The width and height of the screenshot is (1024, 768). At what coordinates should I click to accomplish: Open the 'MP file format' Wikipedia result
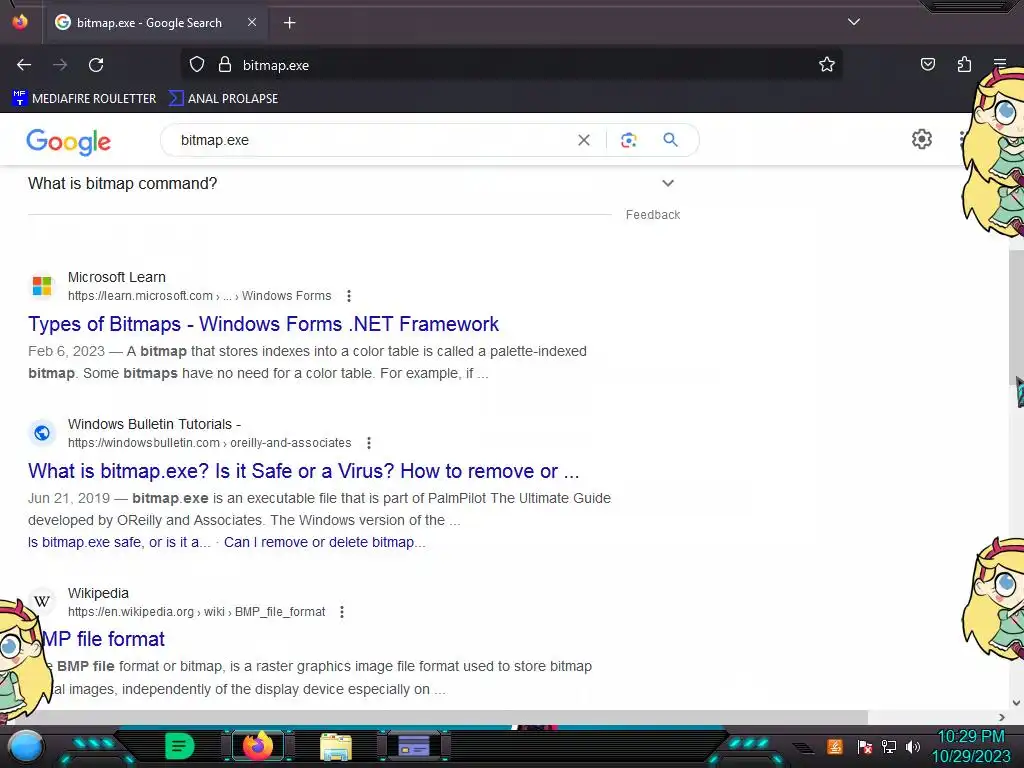click(103, 639)
